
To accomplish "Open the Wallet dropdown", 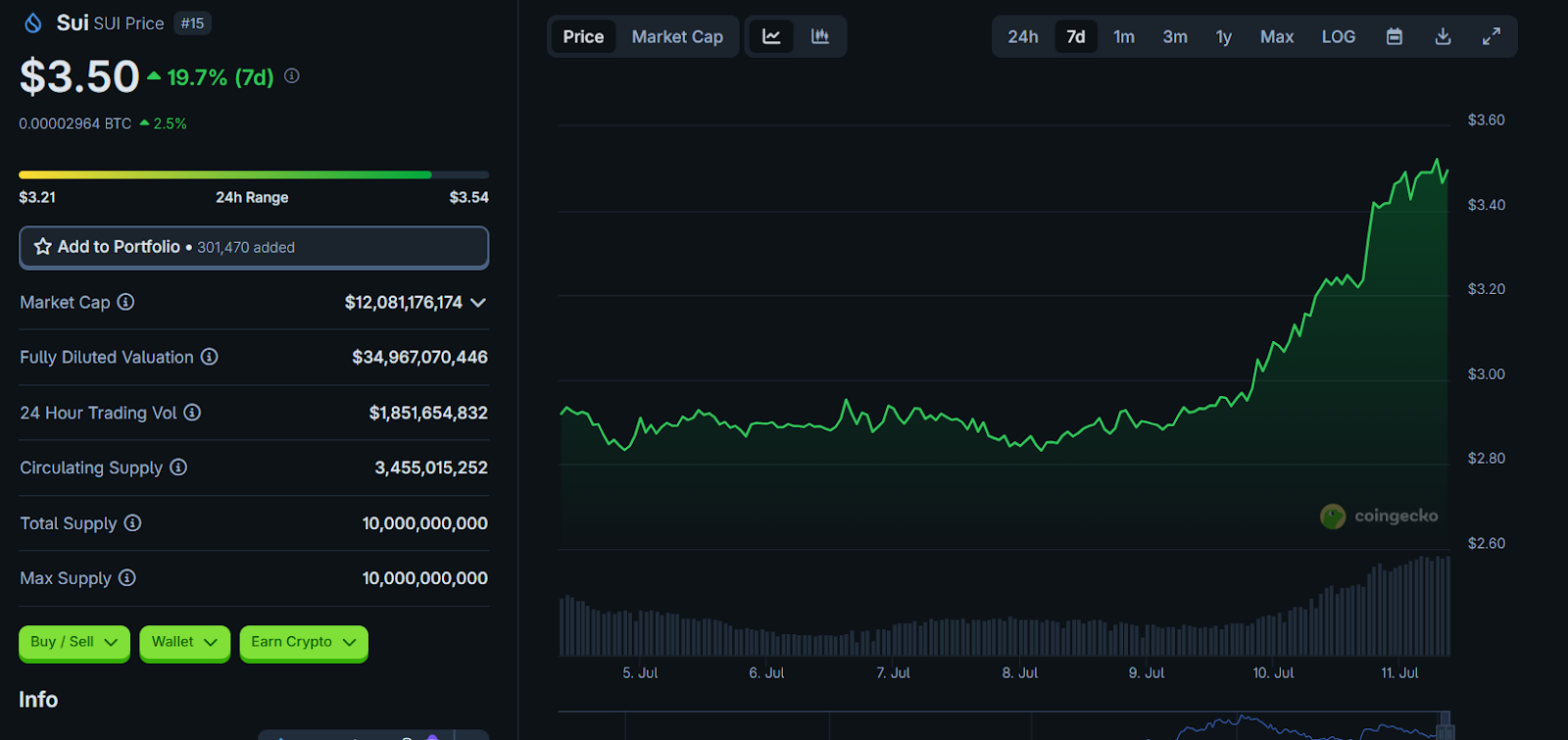I will tap(185, 642).
